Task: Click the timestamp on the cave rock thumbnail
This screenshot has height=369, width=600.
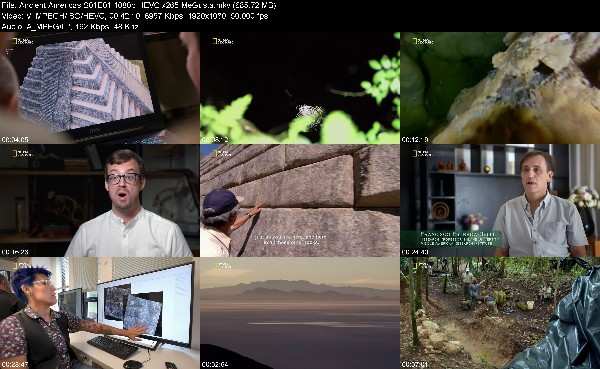Action: point(415,140)
